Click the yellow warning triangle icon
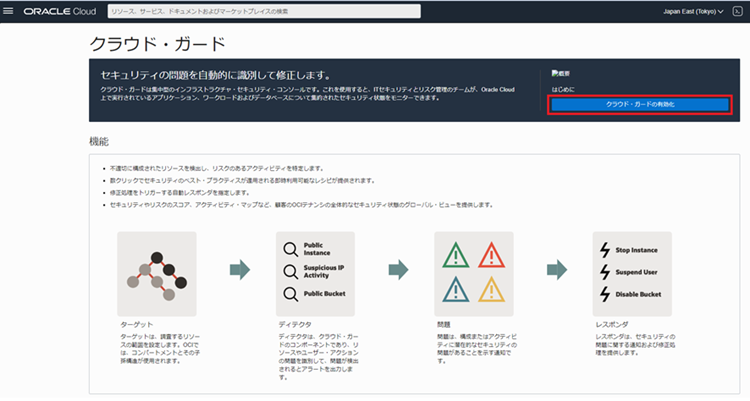Image resolution: width=750 pixels, height=401 pixels. [491, 289]
